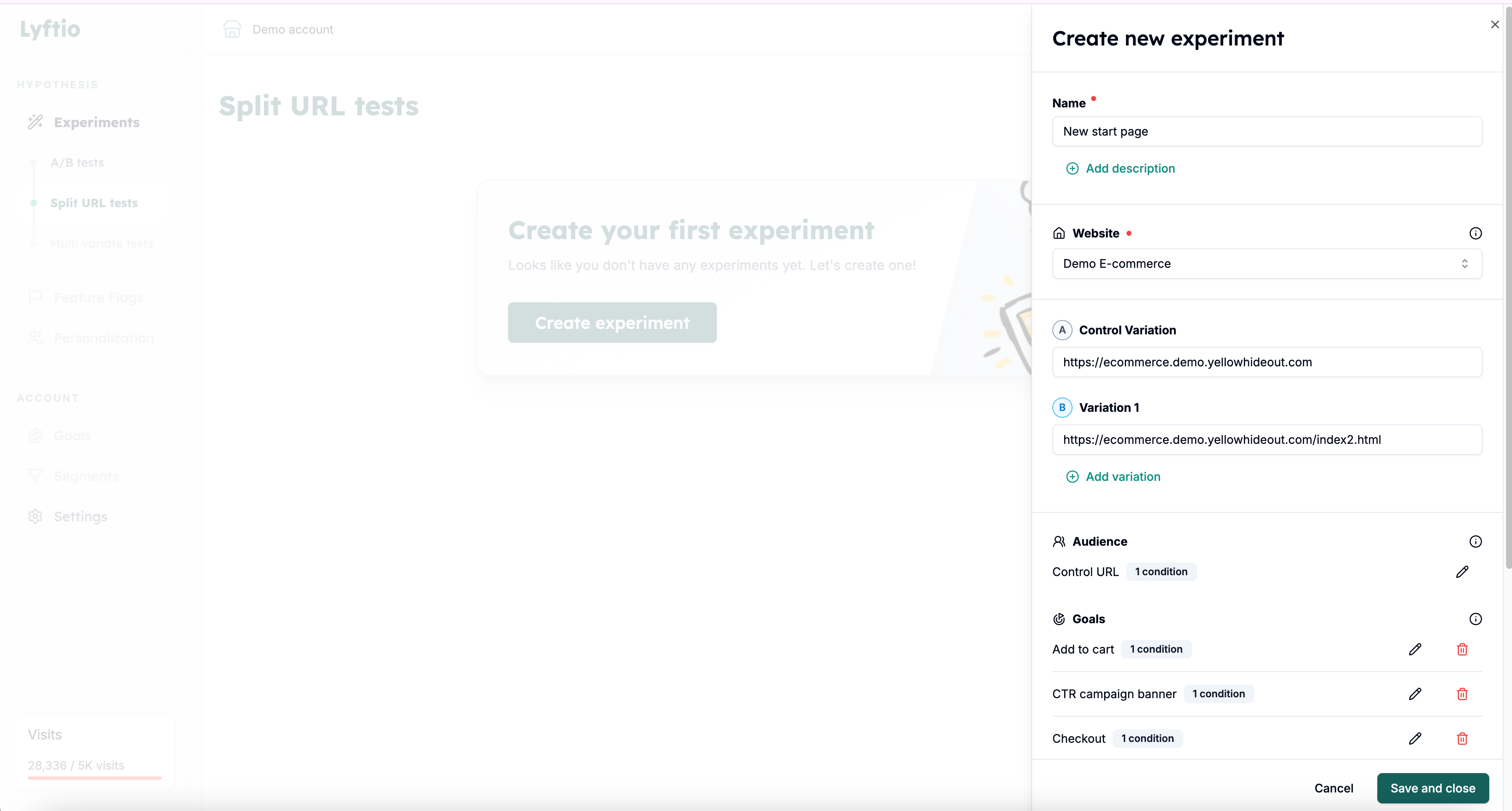The height and width of the screenshot is (811, 1512).
Task: Delete the CTR campaign banner goal
Action: pyautogui.click(x=1462, y=694)
